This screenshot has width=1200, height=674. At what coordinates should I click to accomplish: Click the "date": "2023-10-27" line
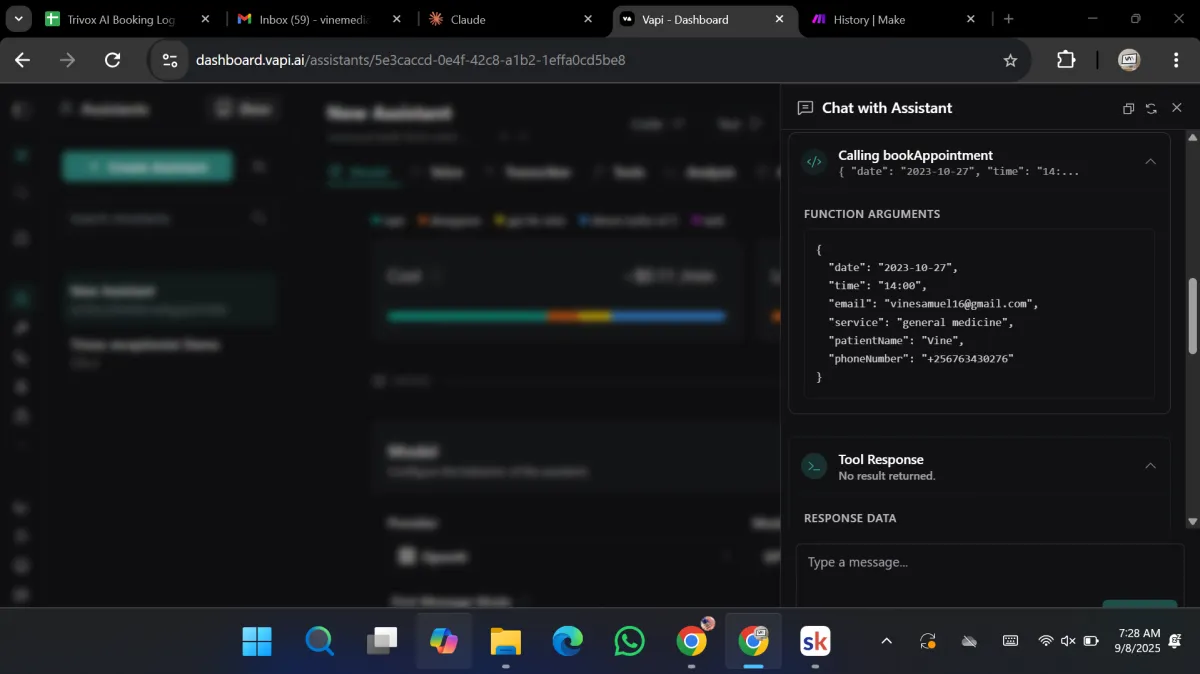(x=893, y=267)
